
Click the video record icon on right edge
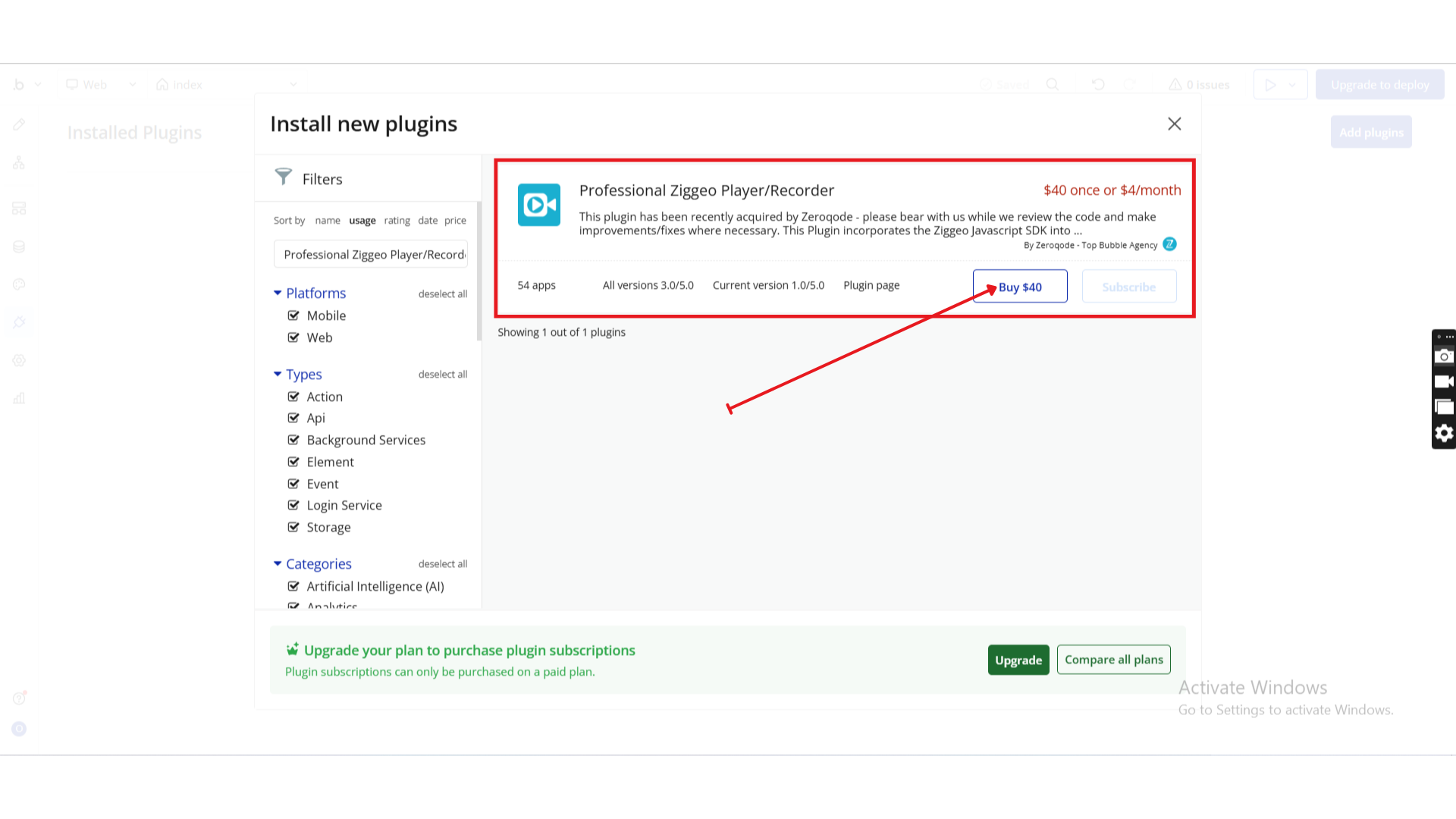click(x=1444, y=381)
